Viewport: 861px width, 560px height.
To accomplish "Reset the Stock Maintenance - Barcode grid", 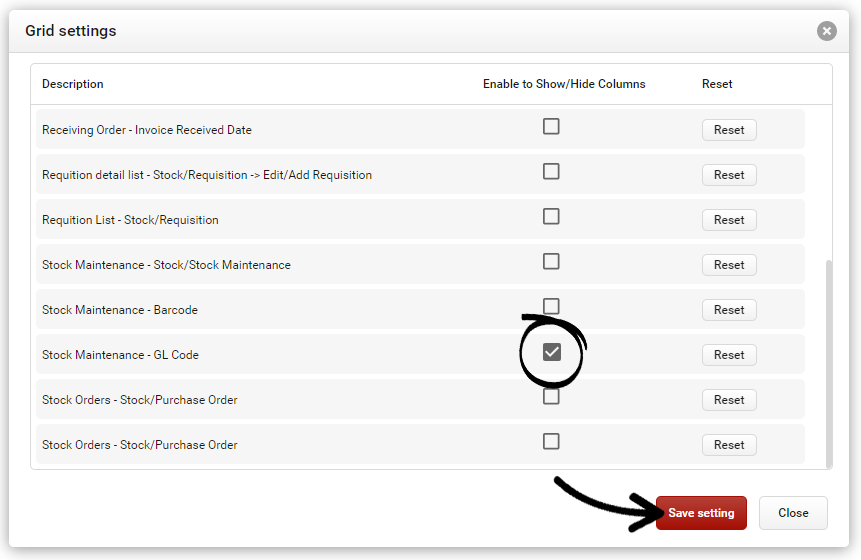I will point(729,310).
